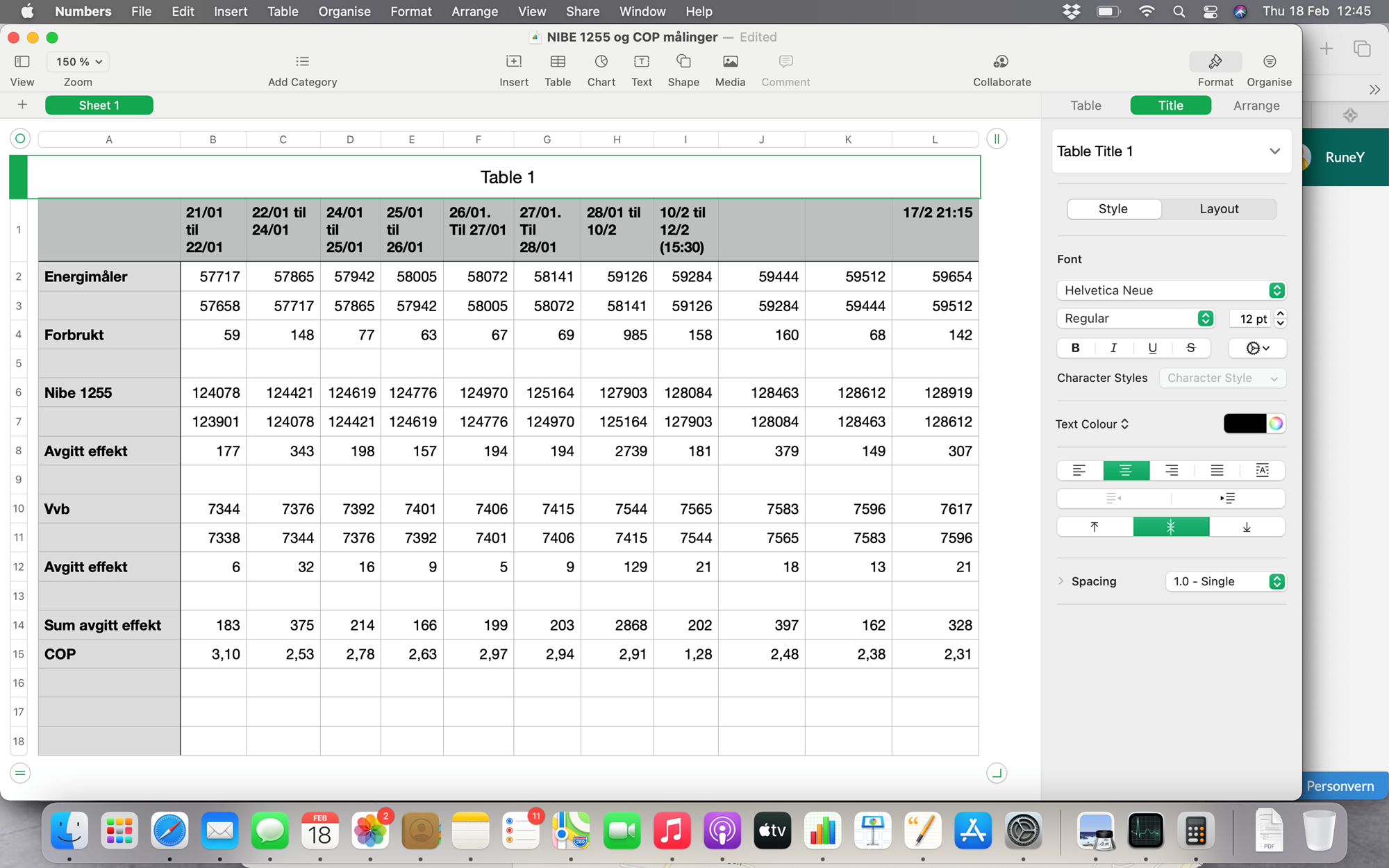Click the Collaborate icon in toolbar

(x=1000, y=62)
